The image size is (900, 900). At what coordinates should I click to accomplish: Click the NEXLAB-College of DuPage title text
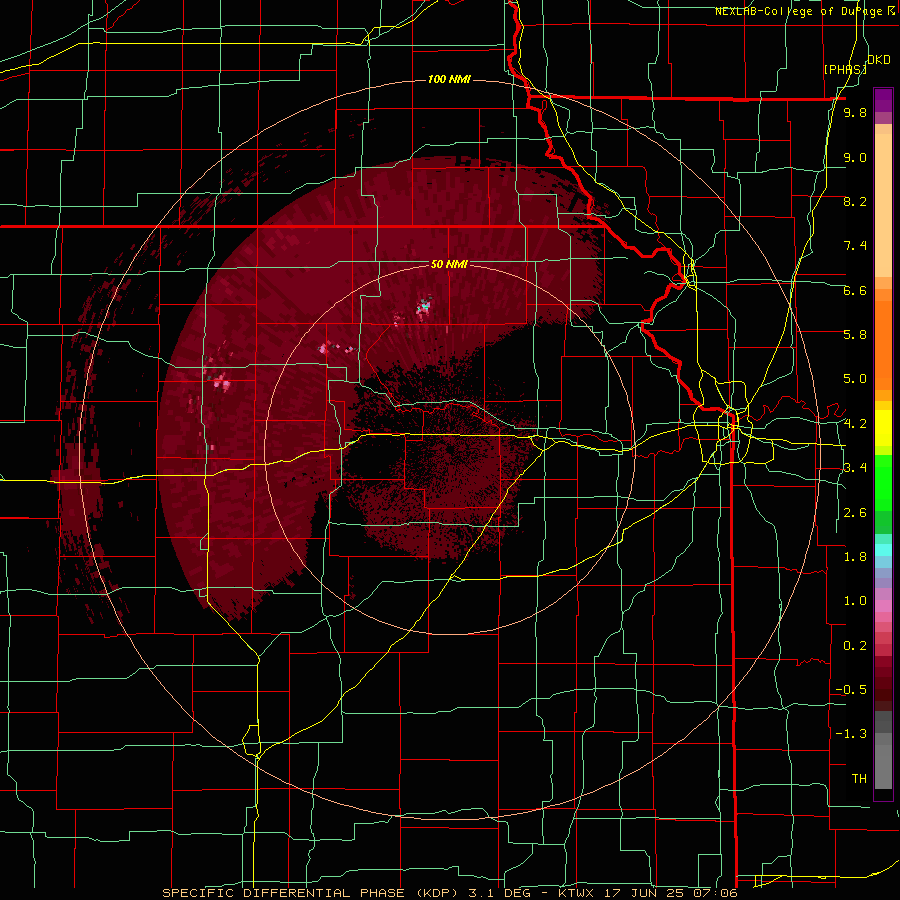click(798, 11)
